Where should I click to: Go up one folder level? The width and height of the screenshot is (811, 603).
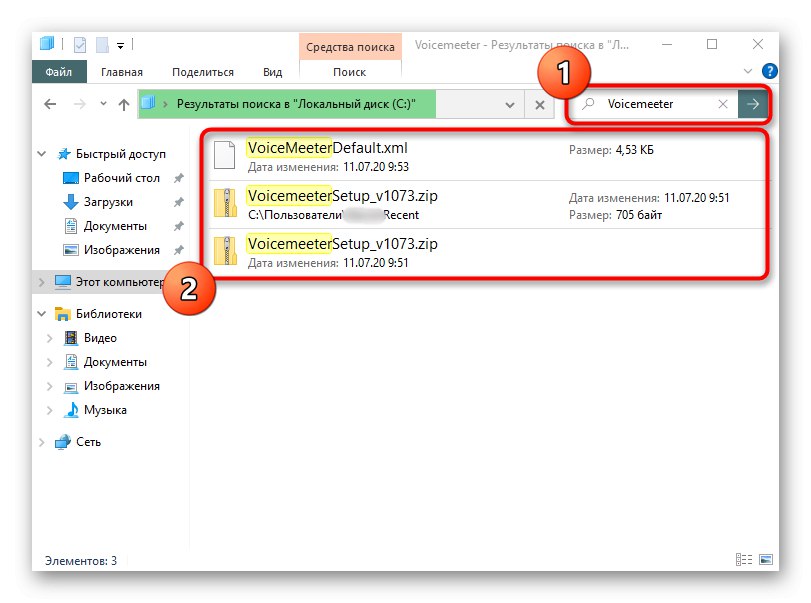124,104
